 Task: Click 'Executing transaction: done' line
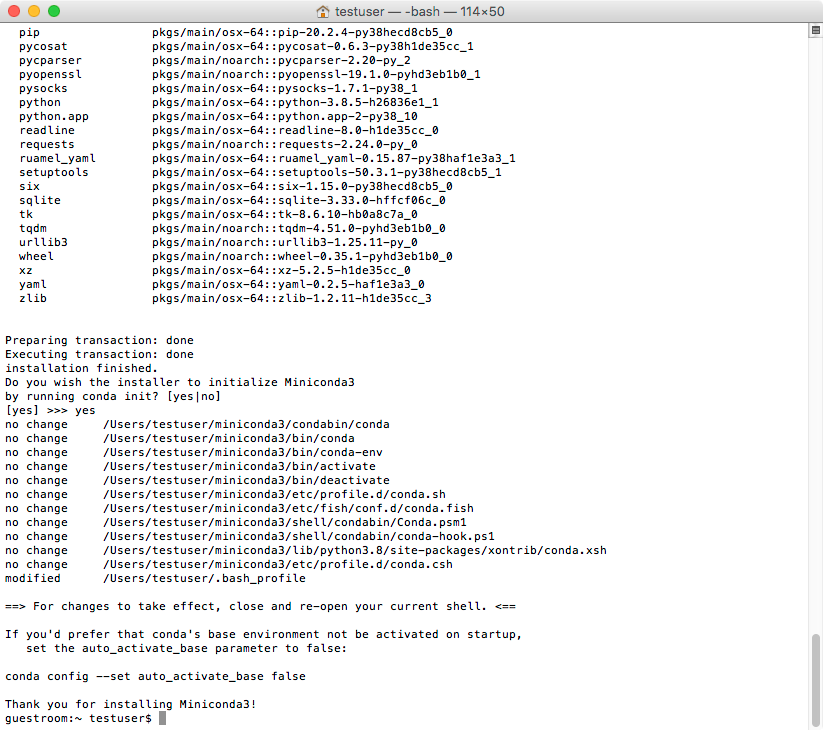(99, 354)
